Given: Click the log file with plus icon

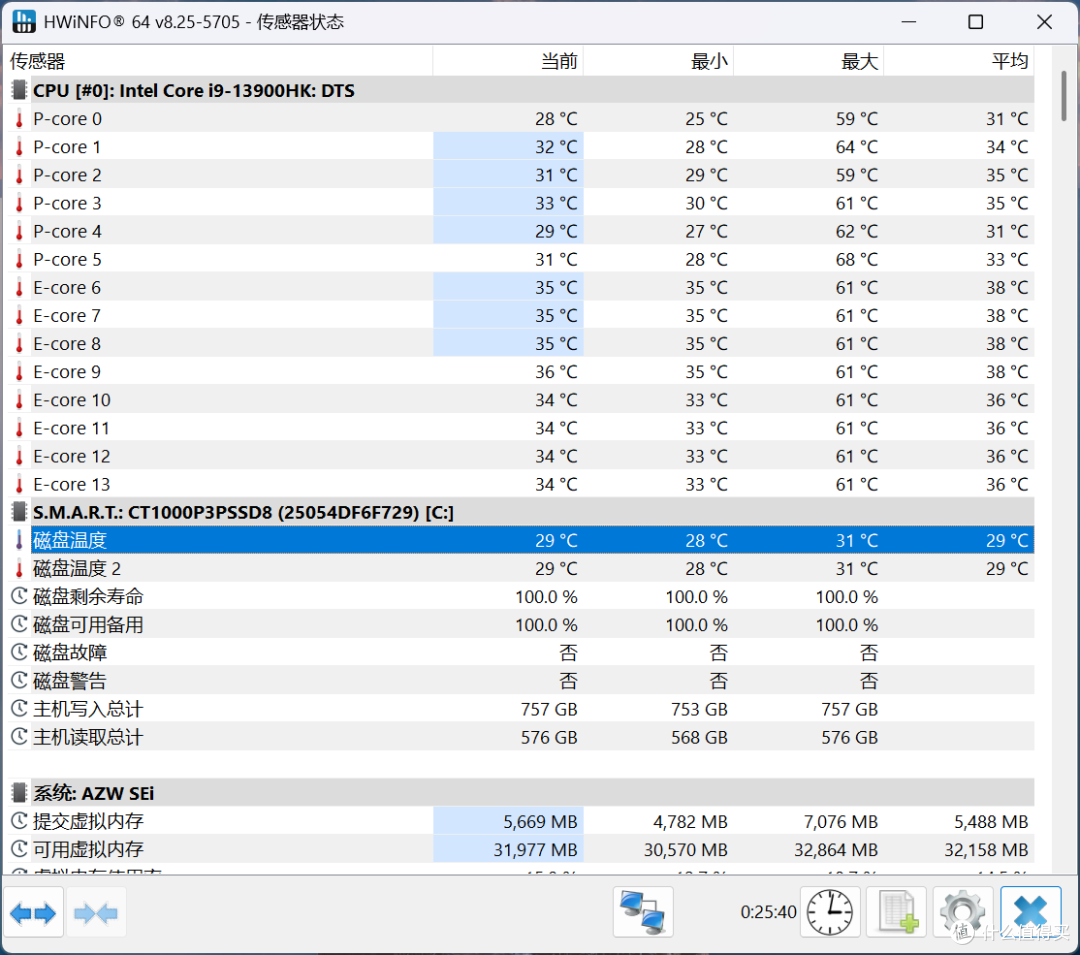Looking at the screenshot, I should pyautogui.click(x=896, y=913).
